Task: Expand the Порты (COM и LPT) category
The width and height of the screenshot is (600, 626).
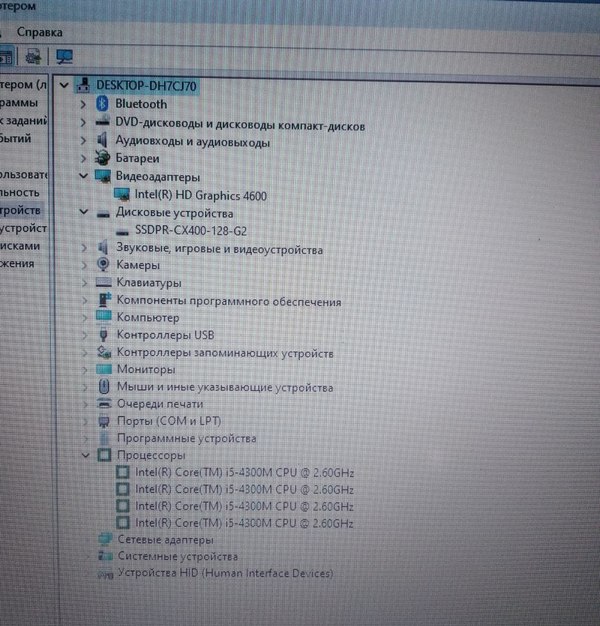Action: pyautogui.click(x=83, y=421)
